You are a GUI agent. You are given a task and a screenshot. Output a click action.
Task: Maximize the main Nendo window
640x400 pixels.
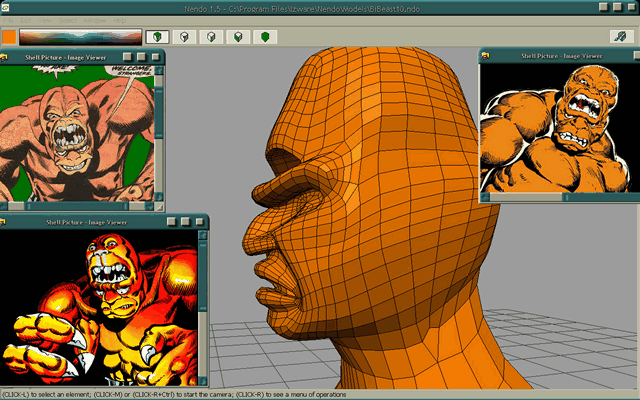618,7
